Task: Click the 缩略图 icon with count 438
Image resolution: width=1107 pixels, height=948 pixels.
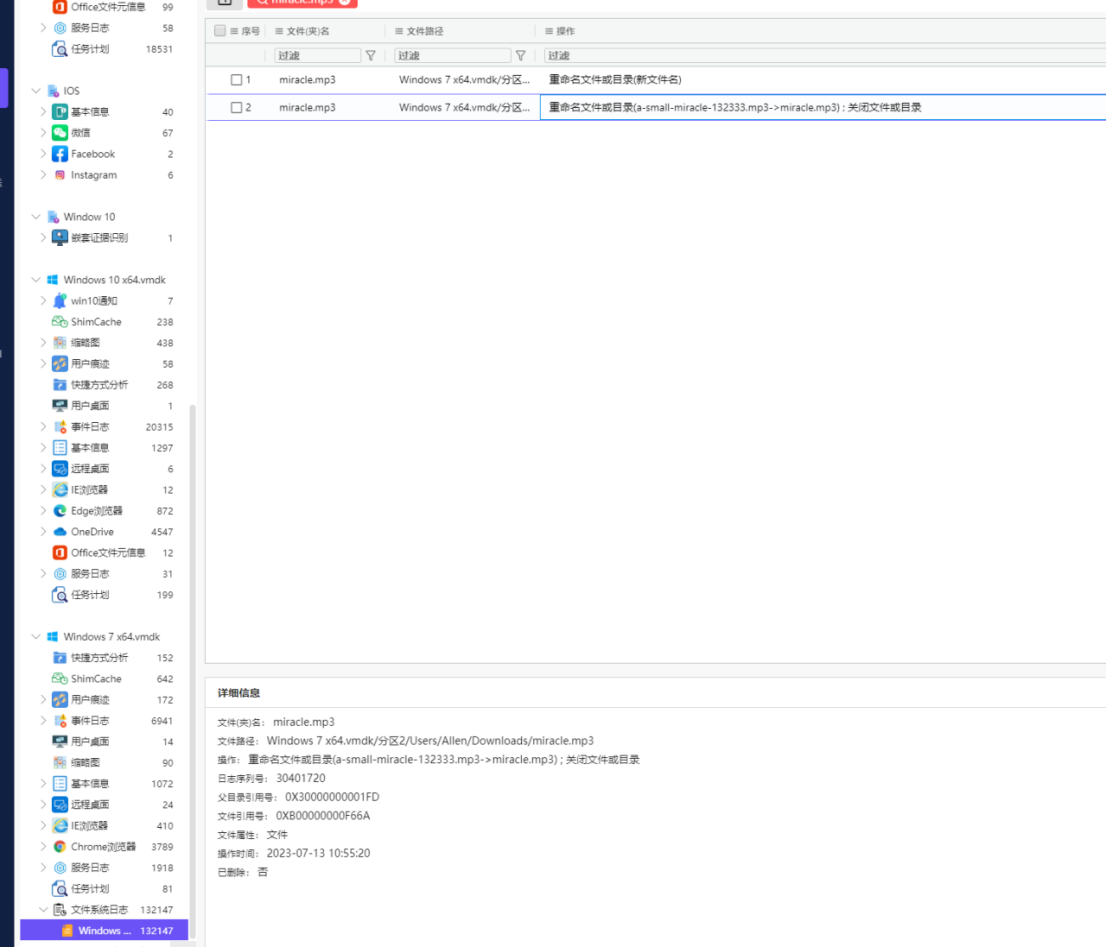Action: pyautogui.click(x=60, y=342)
